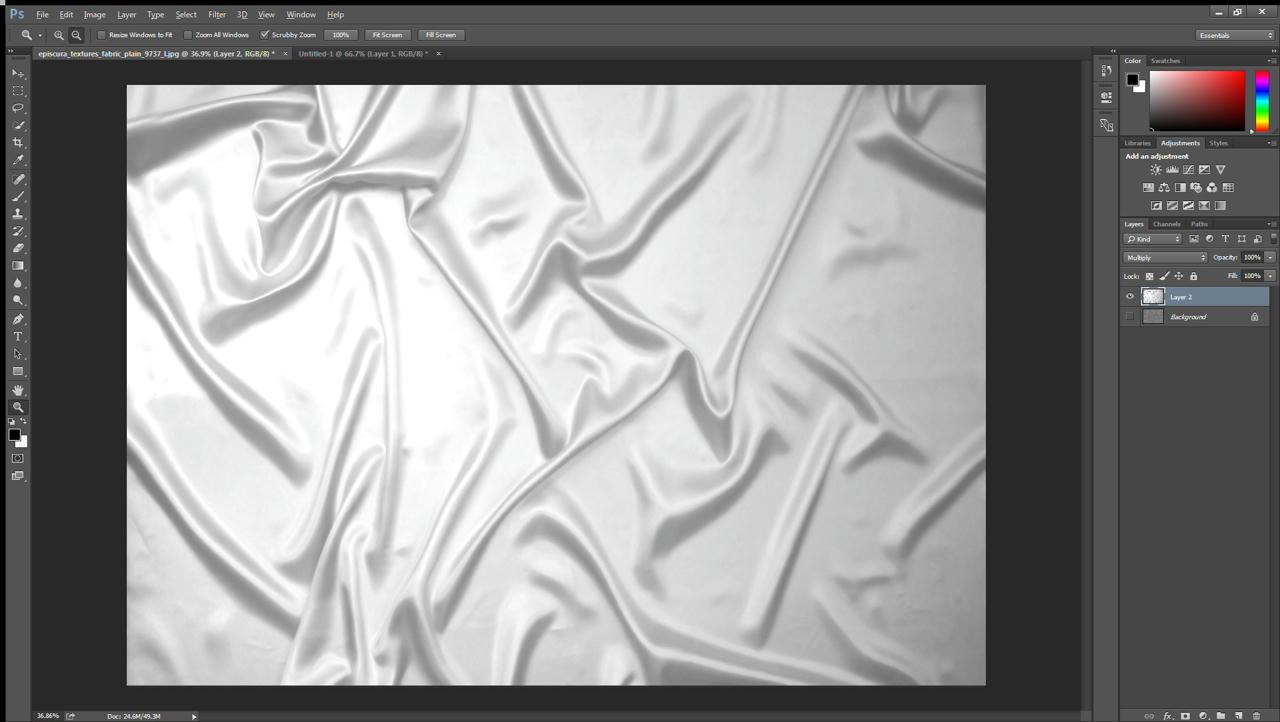This screenshot has height=722, width=1280.
Task: Select the Pen tool
Action: 18,319
